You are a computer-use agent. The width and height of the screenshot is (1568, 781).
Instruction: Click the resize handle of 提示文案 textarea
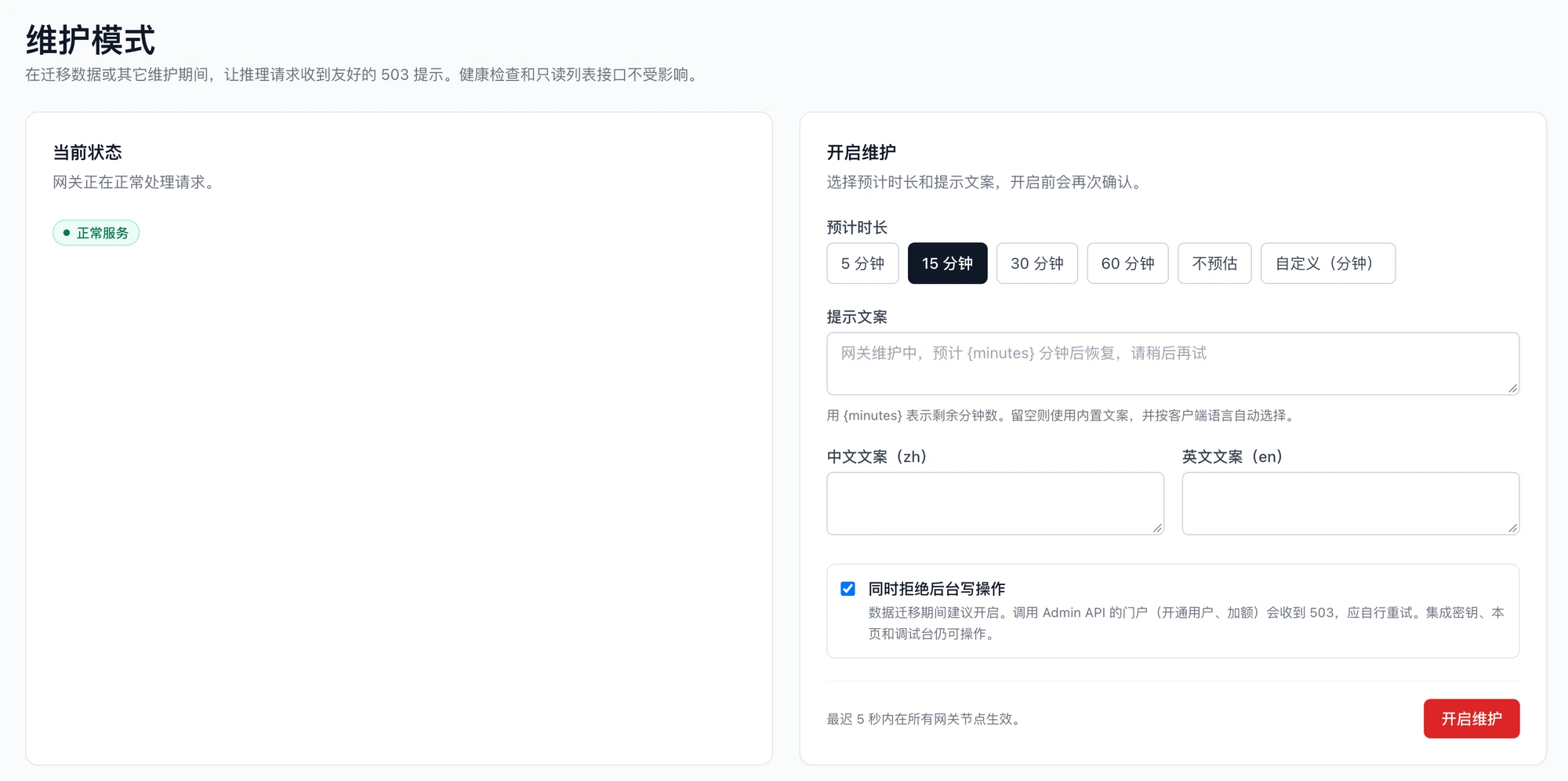pyautogui.click(x=1512, y=388)
